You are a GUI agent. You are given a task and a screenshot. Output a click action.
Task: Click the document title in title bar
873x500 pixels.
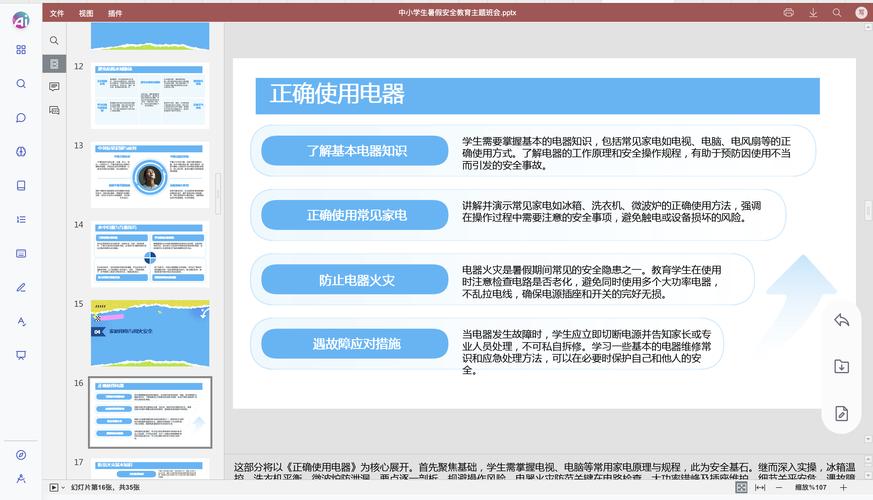coord(457,12)
